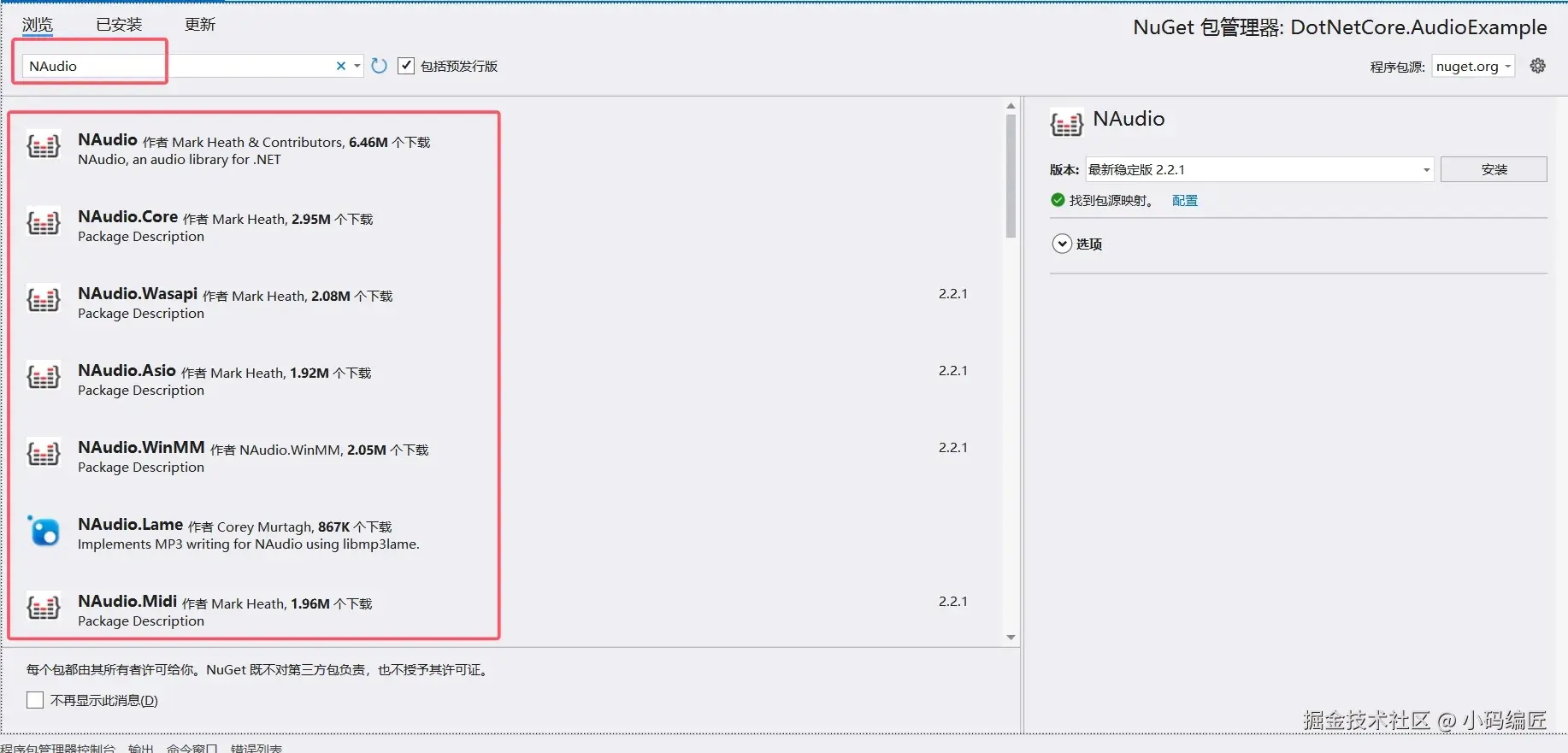Click version 2.2.1 beside NAudio.Asio
Image resolution: width=1568 pixels, height=753 pixels.
pos(952,370)
